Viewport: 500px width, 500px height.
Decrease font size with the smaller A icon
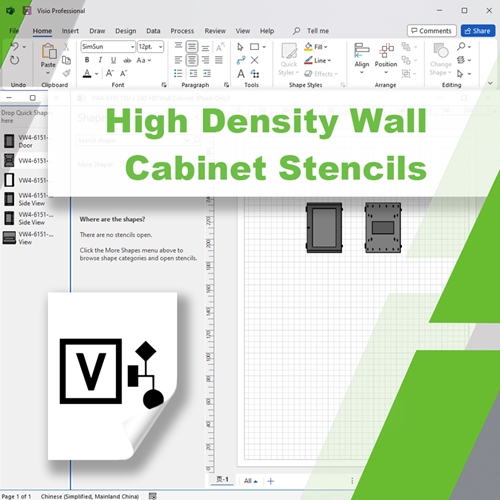click(124, 73)
